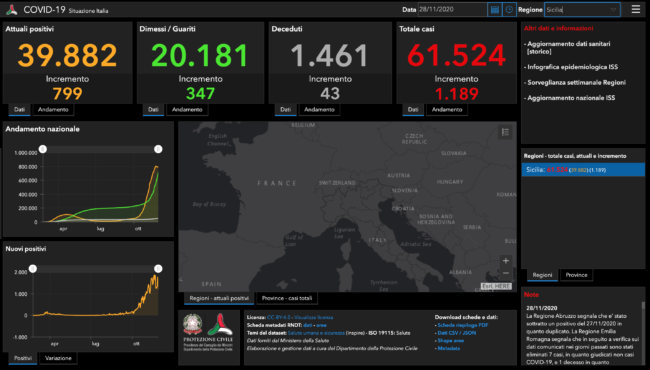Click the Protezione Civile logo in header
650x370 pixels.
(12, 10)
